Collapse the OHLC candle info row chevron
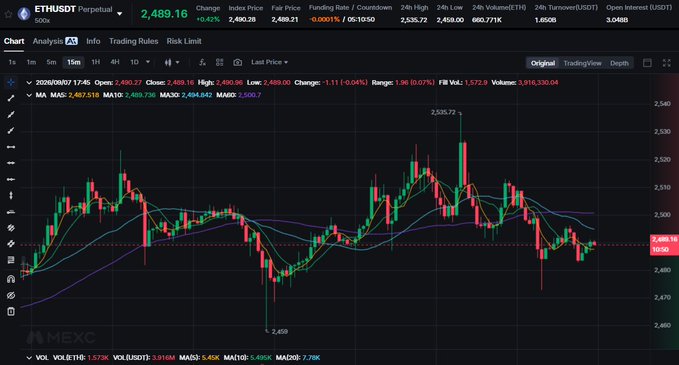 (x=29, y=83)
